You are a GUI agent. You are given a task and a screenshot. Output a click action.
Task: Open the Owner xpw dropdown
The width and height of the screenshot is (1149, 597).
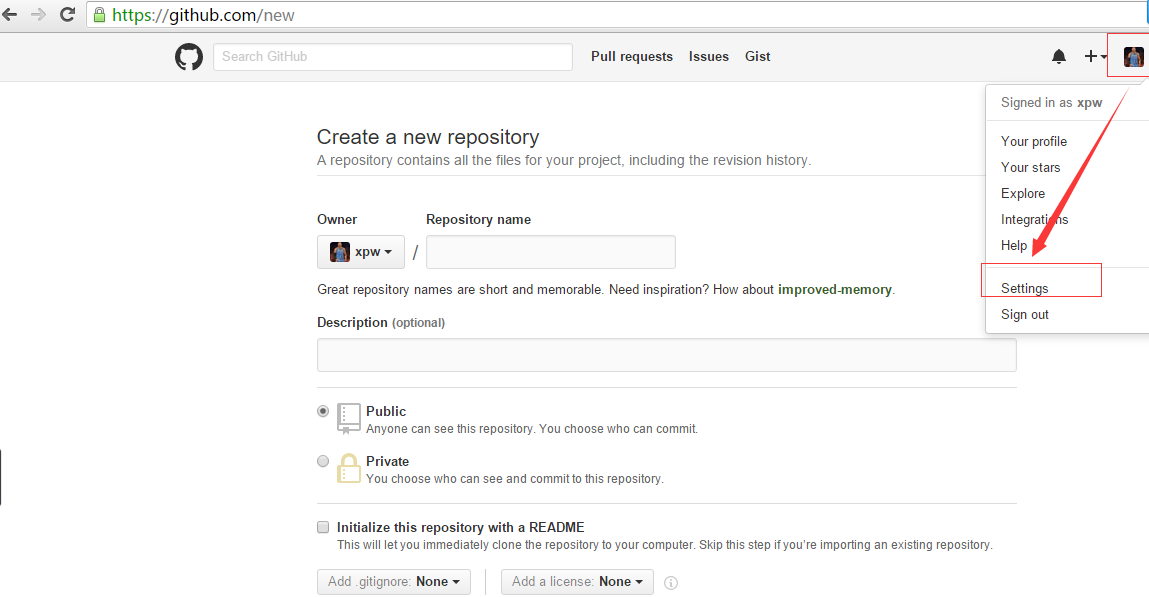[x=361, y=252]
